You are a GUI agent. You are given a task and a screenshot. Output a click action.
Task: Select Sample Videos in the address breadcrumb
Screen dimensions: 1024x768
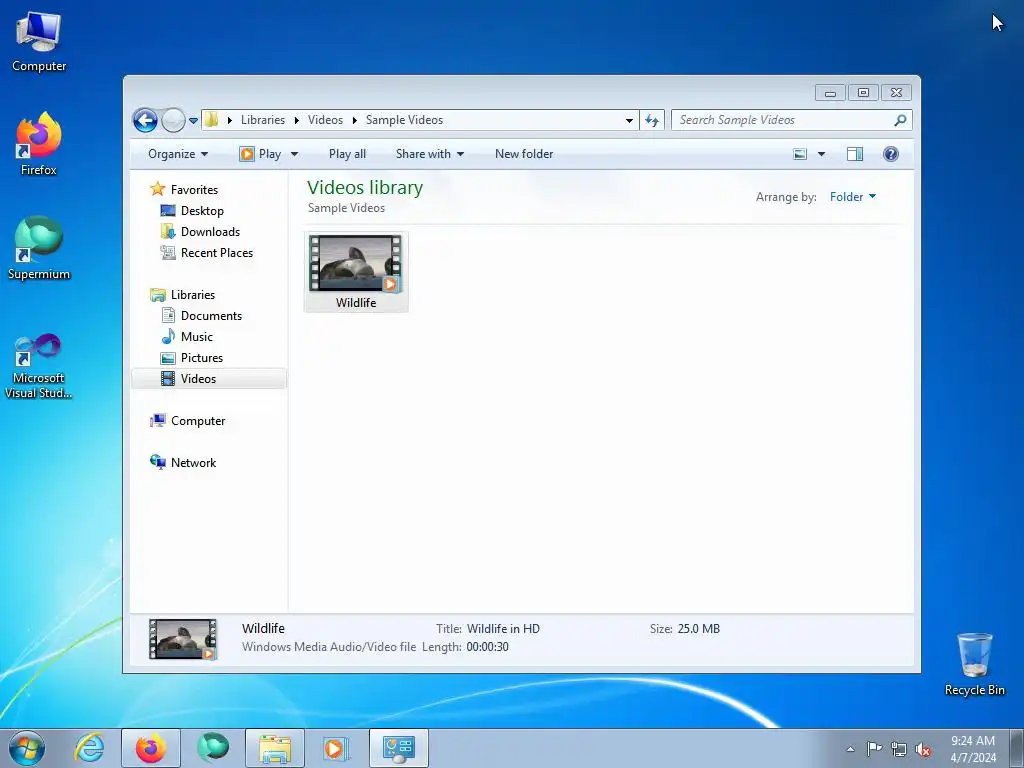click(x=404, y=120)
